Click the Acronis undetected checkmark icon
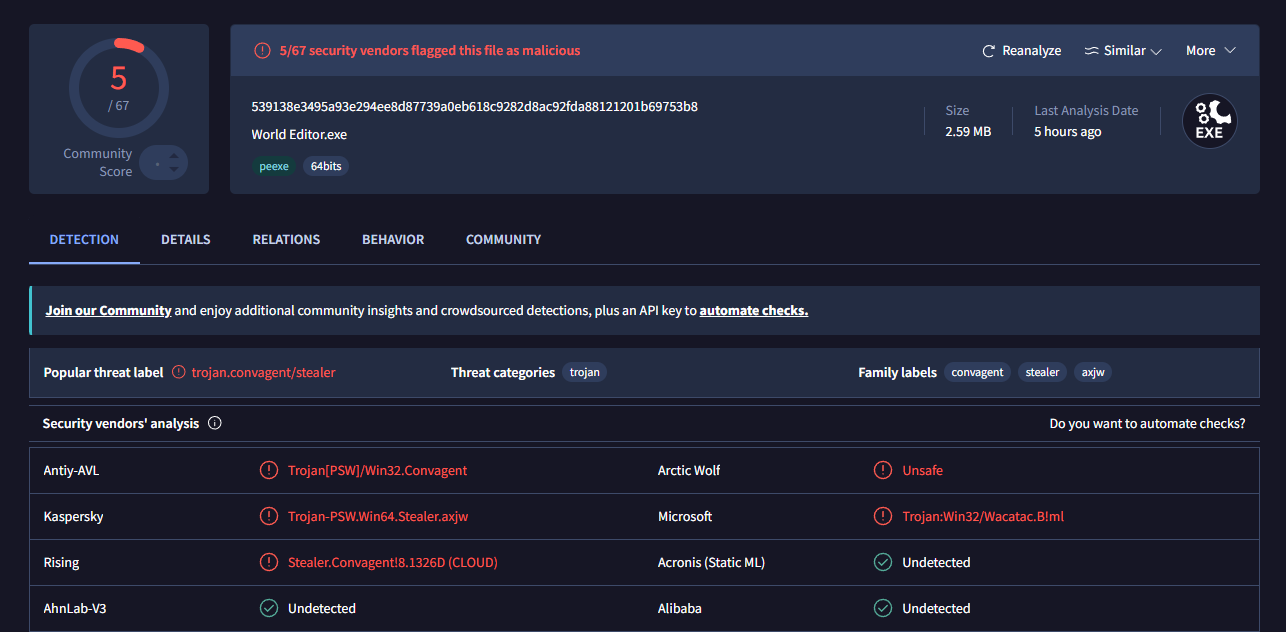Screen dimensions: 1286x632 coord(882,562)
